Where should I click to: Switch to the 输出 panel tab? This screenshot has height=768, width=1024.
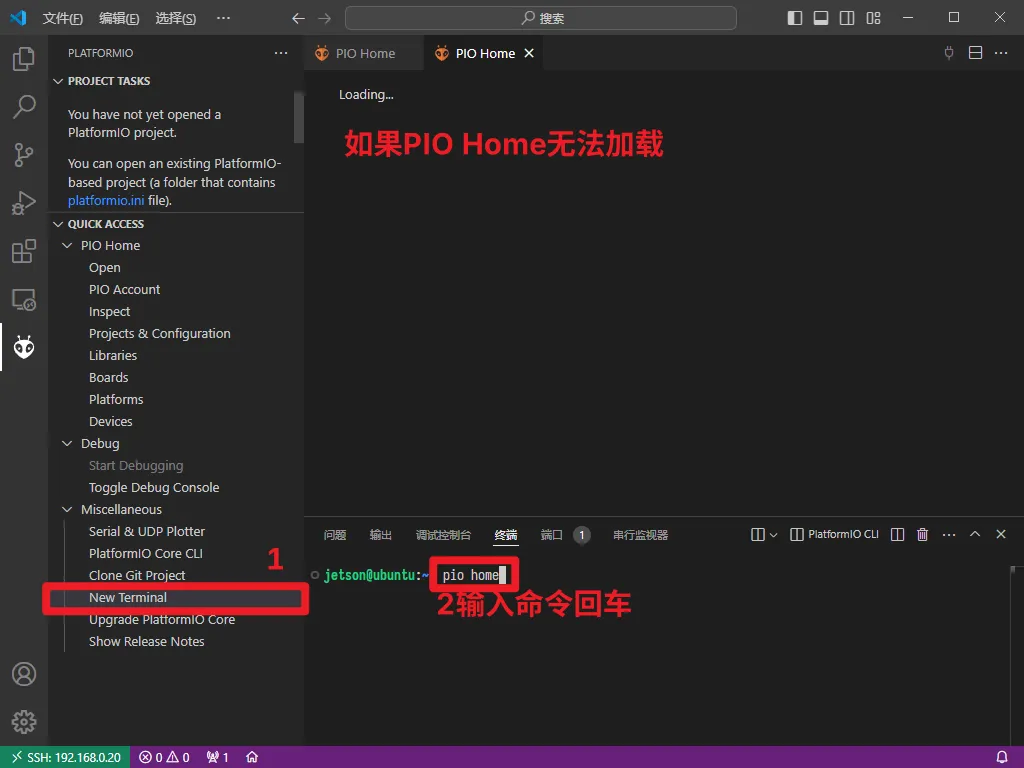[381, 535]
